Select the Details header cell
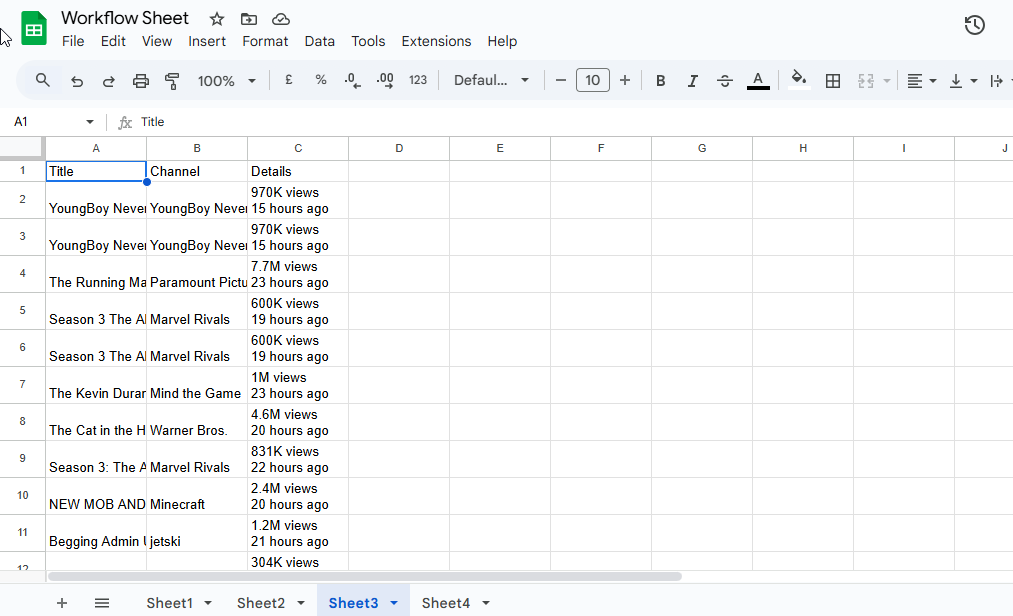The width and height of the screenshot is (1013, 616). (298, 171)
